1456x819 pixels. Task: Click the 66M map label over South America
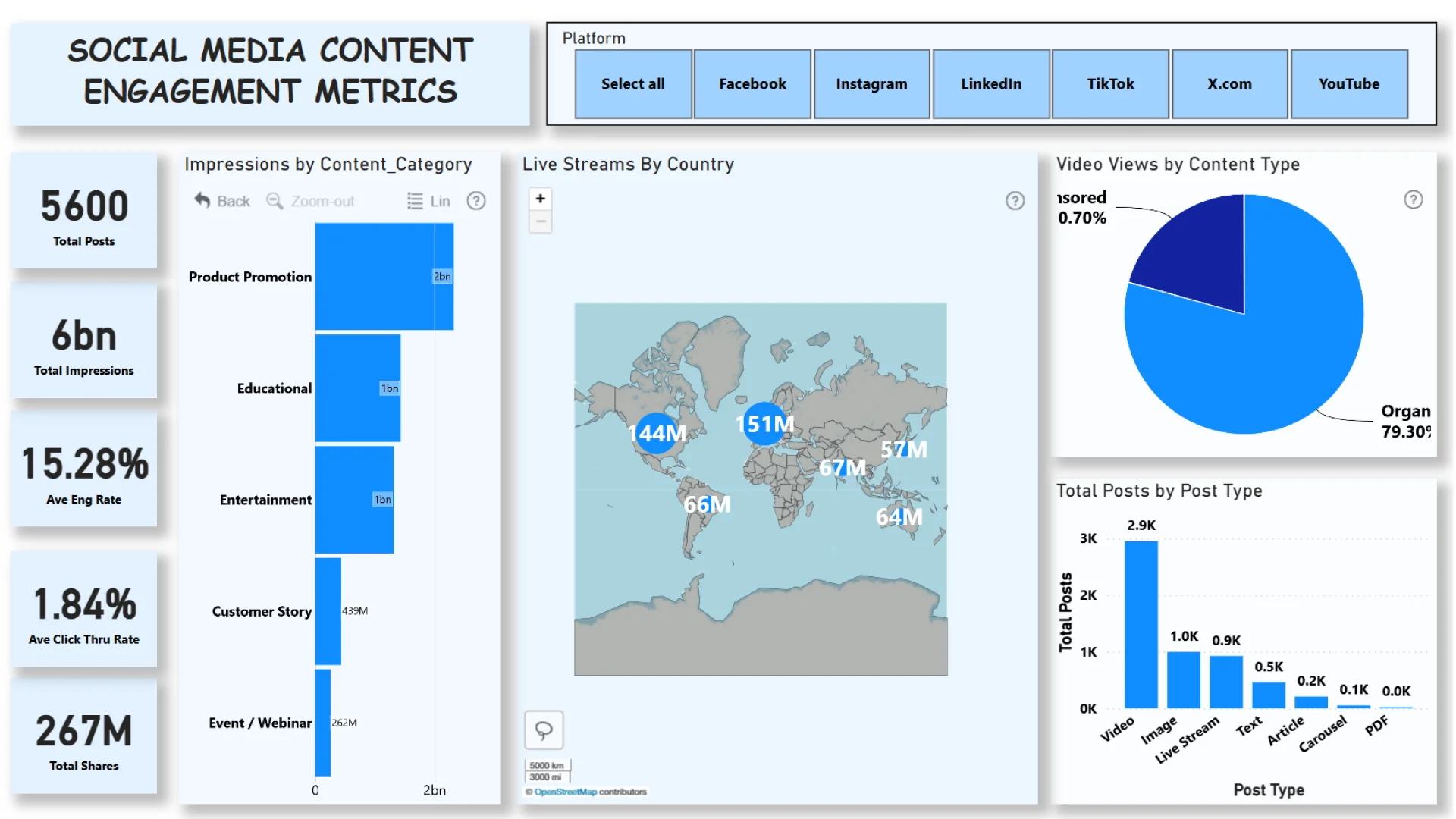[x=707, y=504]
